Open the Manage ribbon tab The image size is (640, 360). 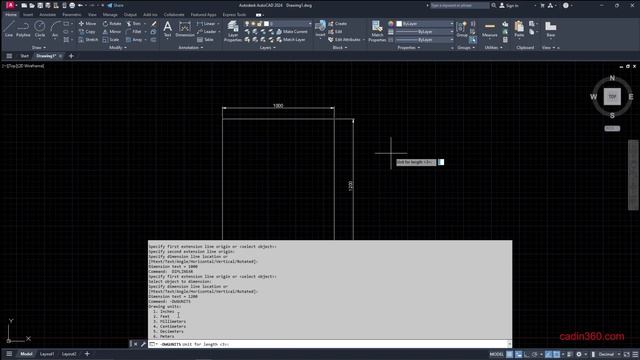(110, 15)
